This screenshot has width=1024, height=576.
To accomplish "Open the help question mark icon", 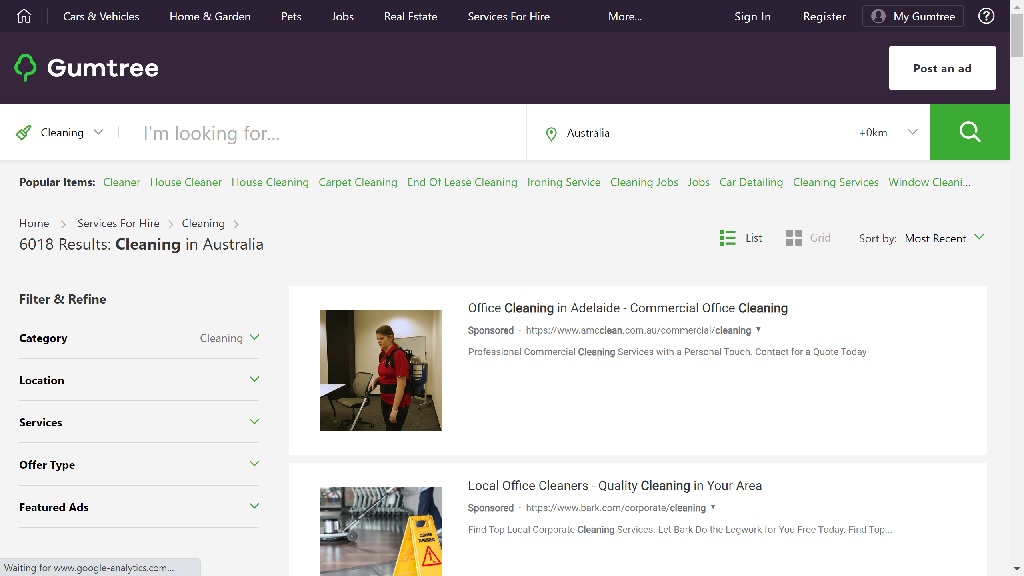I will tap(986, 16).
